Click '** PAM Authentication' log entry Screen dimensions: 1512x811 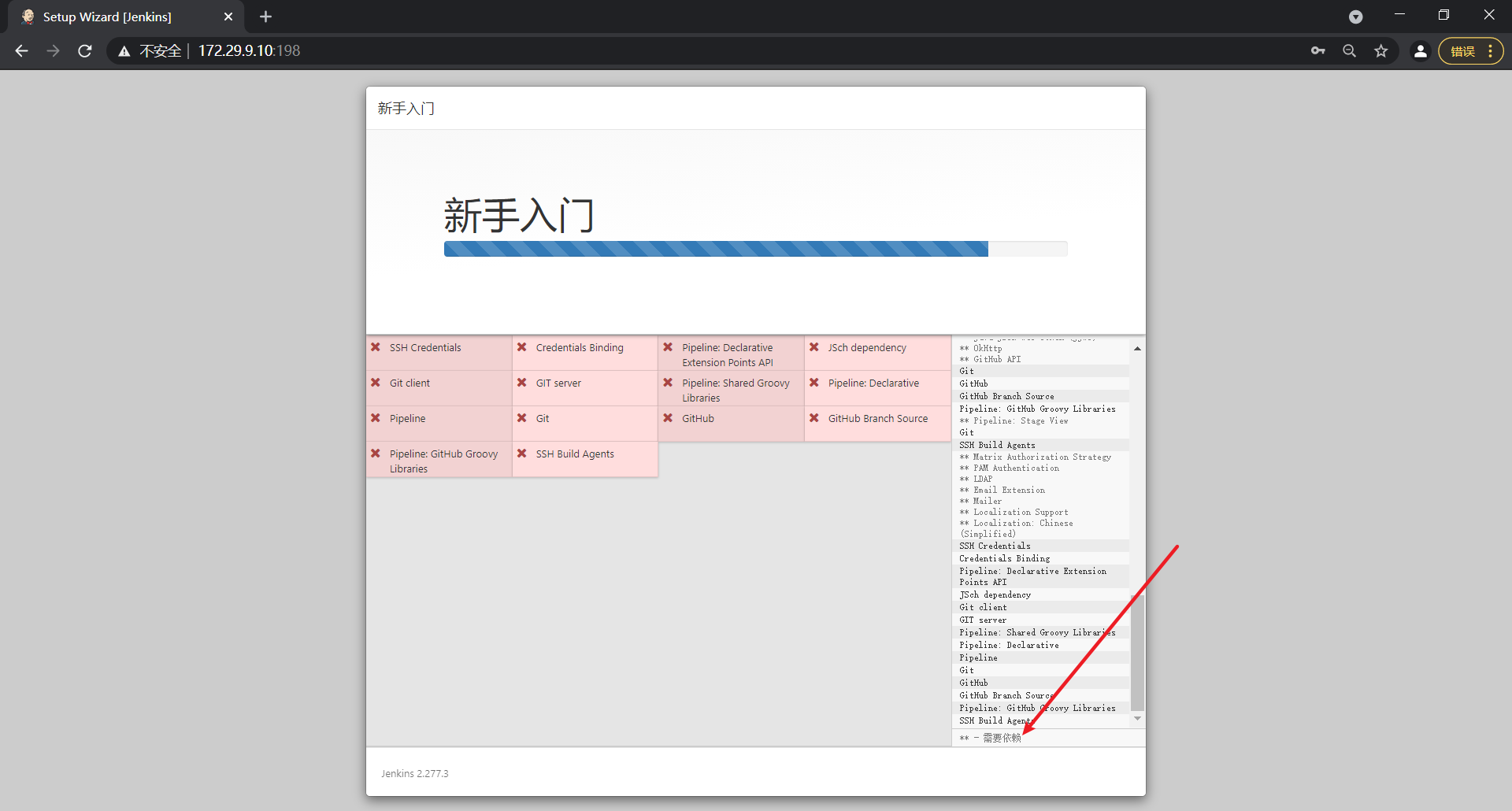1009,468
